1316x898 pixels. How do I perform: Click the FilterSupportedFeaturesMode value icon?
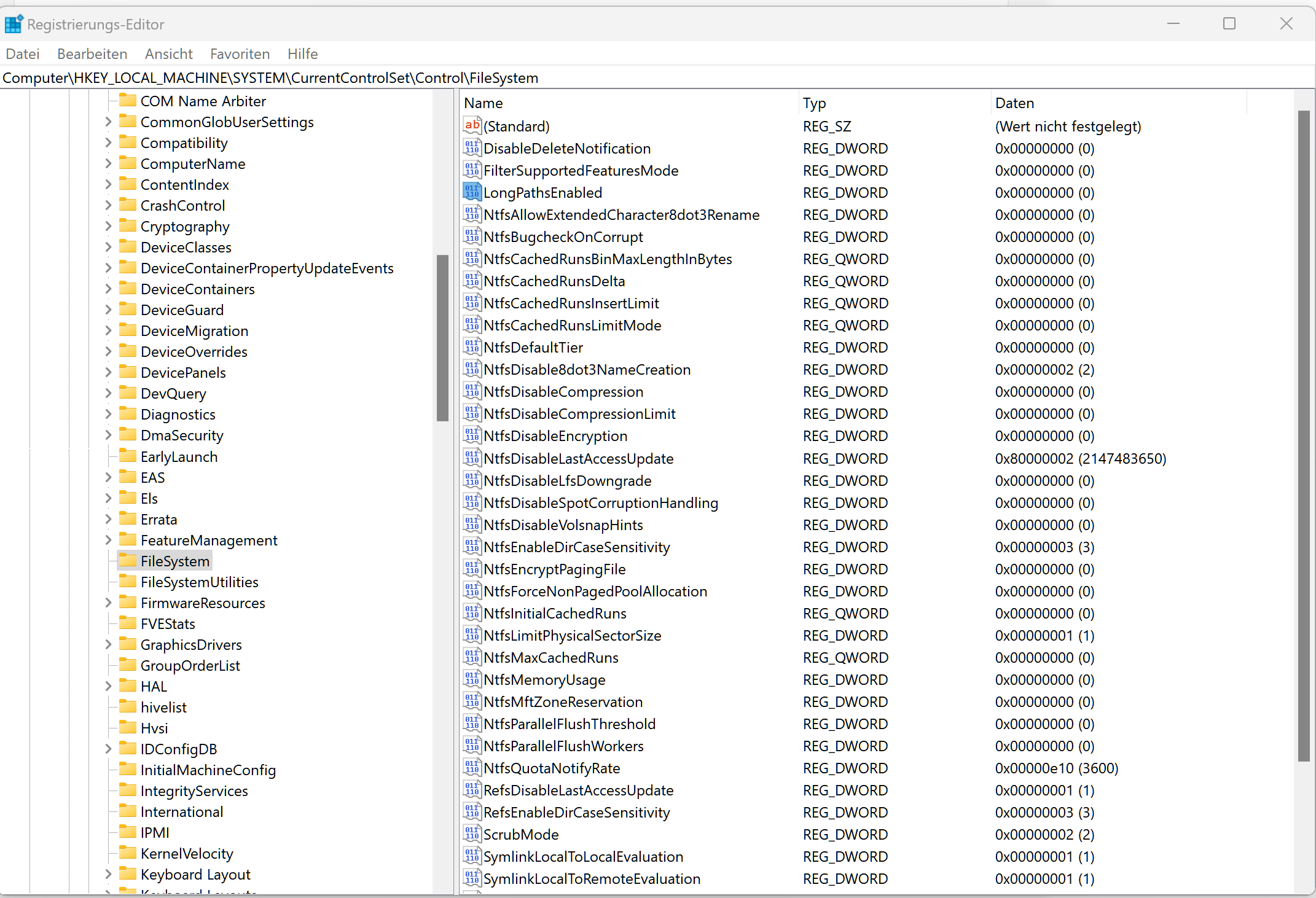(472, 170)
